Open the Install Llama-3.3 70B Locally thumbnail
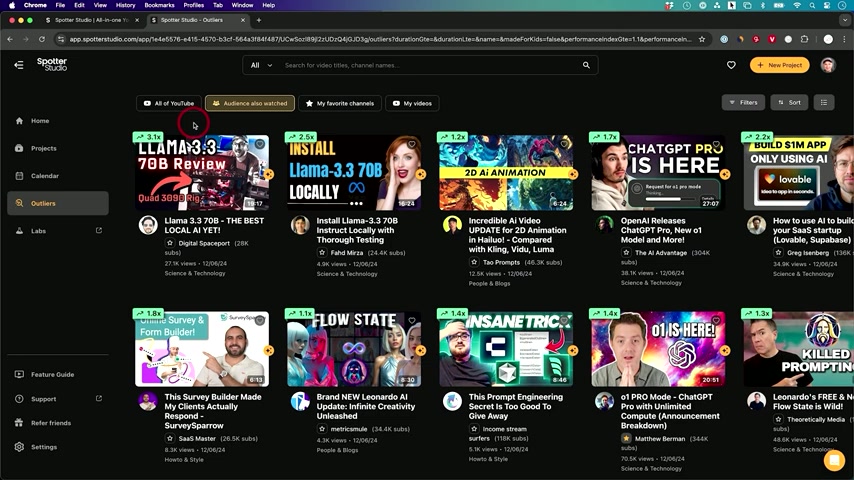The height and width of the screenshot is (480, 854). (354, 173)
